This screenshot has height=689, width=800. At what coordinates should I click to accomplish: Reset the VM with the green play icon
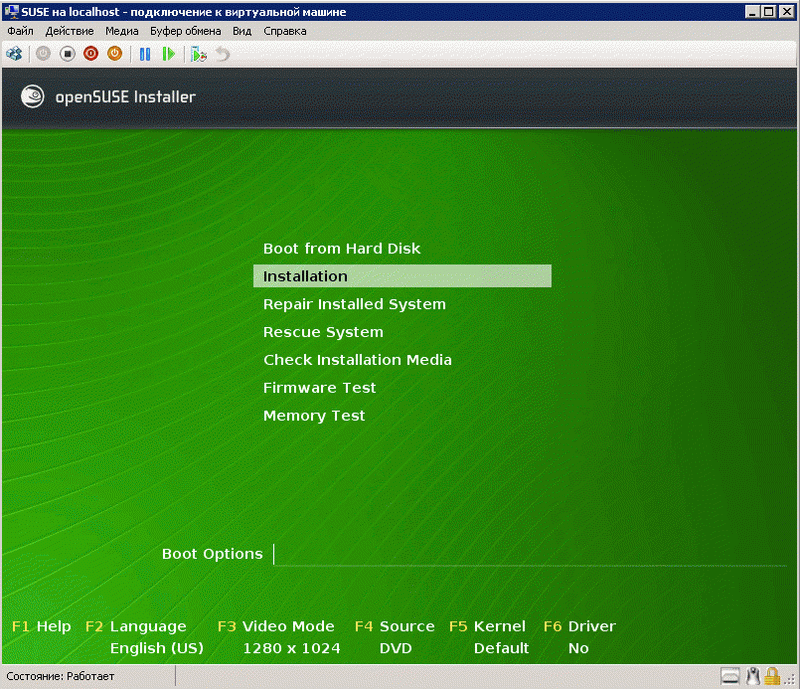pos(168,54)
